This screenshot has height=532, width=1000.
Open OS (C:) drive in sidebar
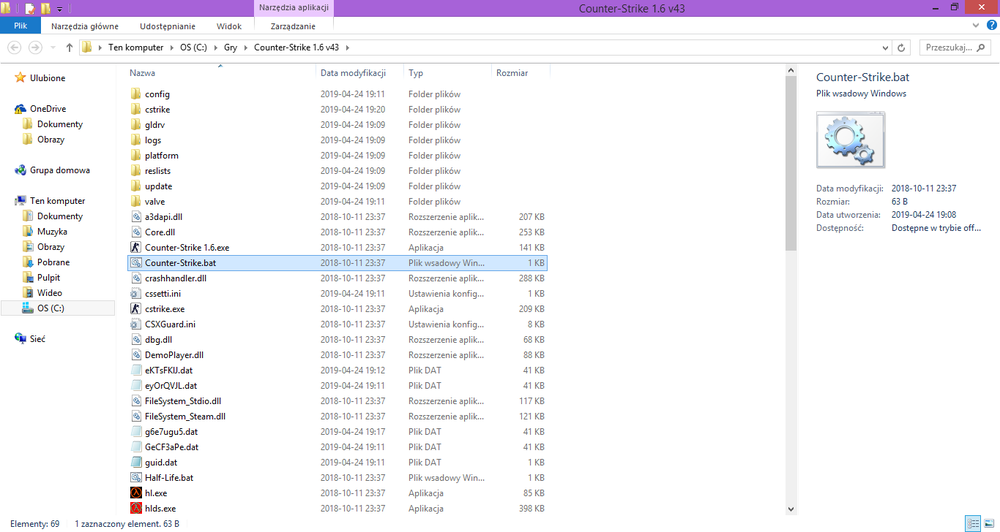(50, 308)
